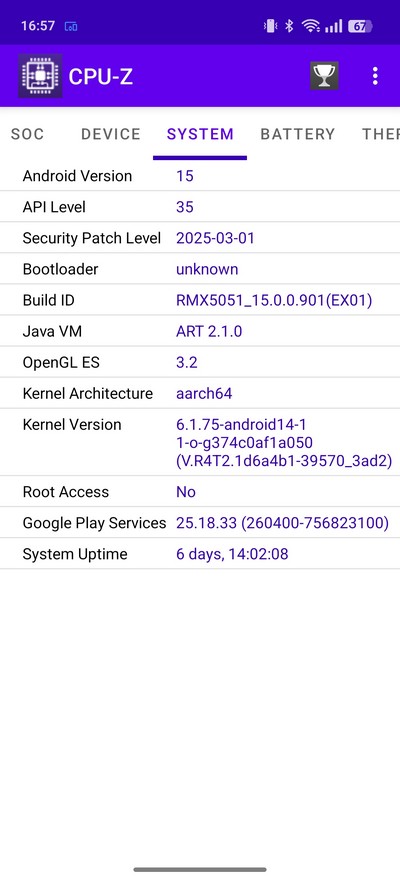Open the three-dot overflow menu
Image resolution: width=400 pixels, height=880 pixels.
[x=375, y=76]
